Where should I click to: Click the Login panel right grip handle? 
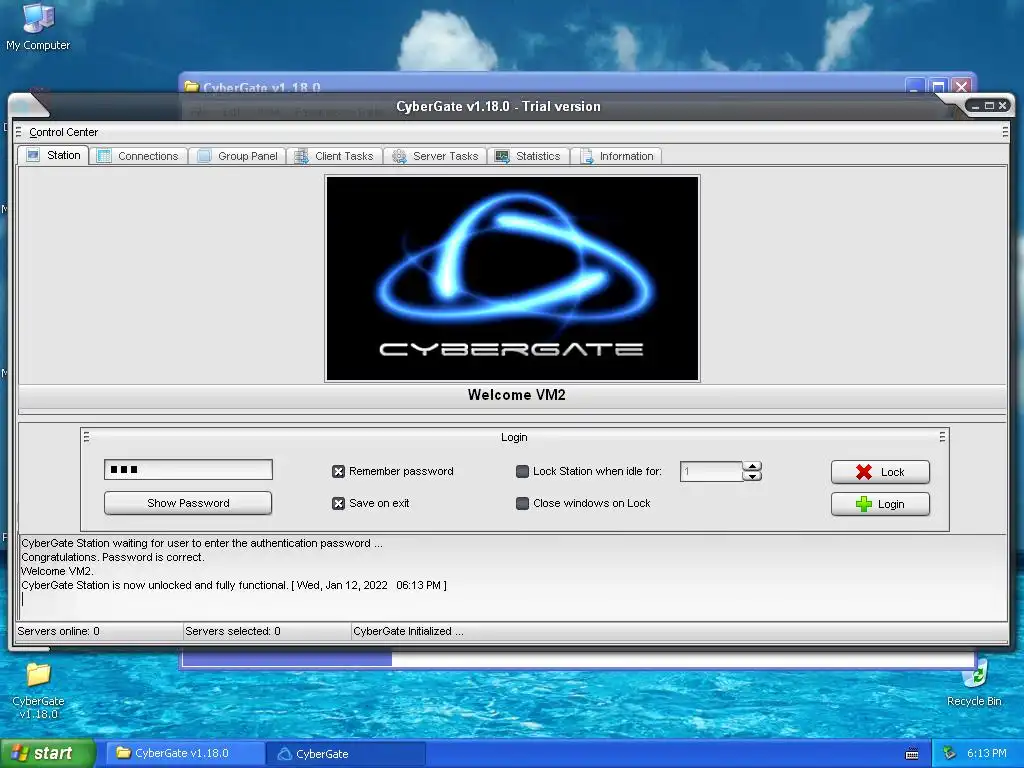[942, 437]
